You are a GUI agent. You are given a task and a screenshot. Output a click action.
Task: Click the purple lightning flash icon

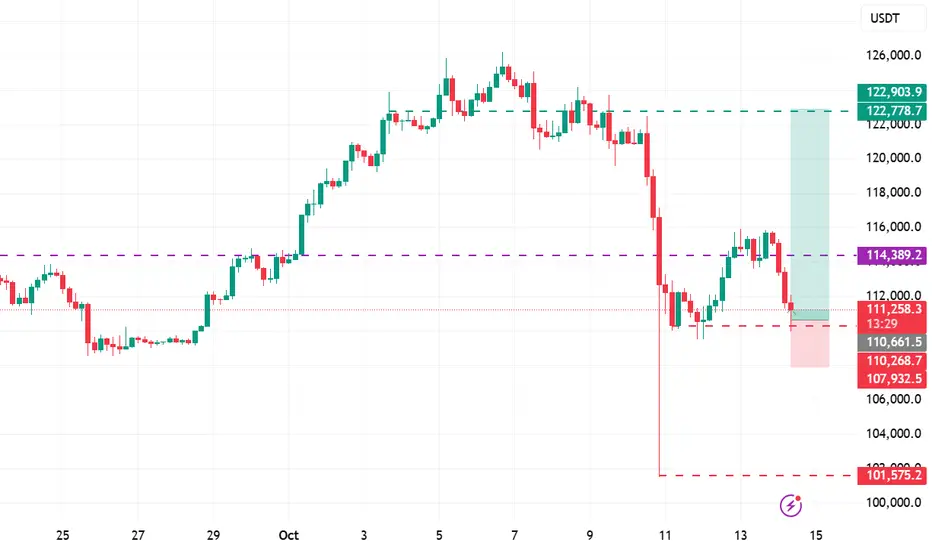pos(792,504)
